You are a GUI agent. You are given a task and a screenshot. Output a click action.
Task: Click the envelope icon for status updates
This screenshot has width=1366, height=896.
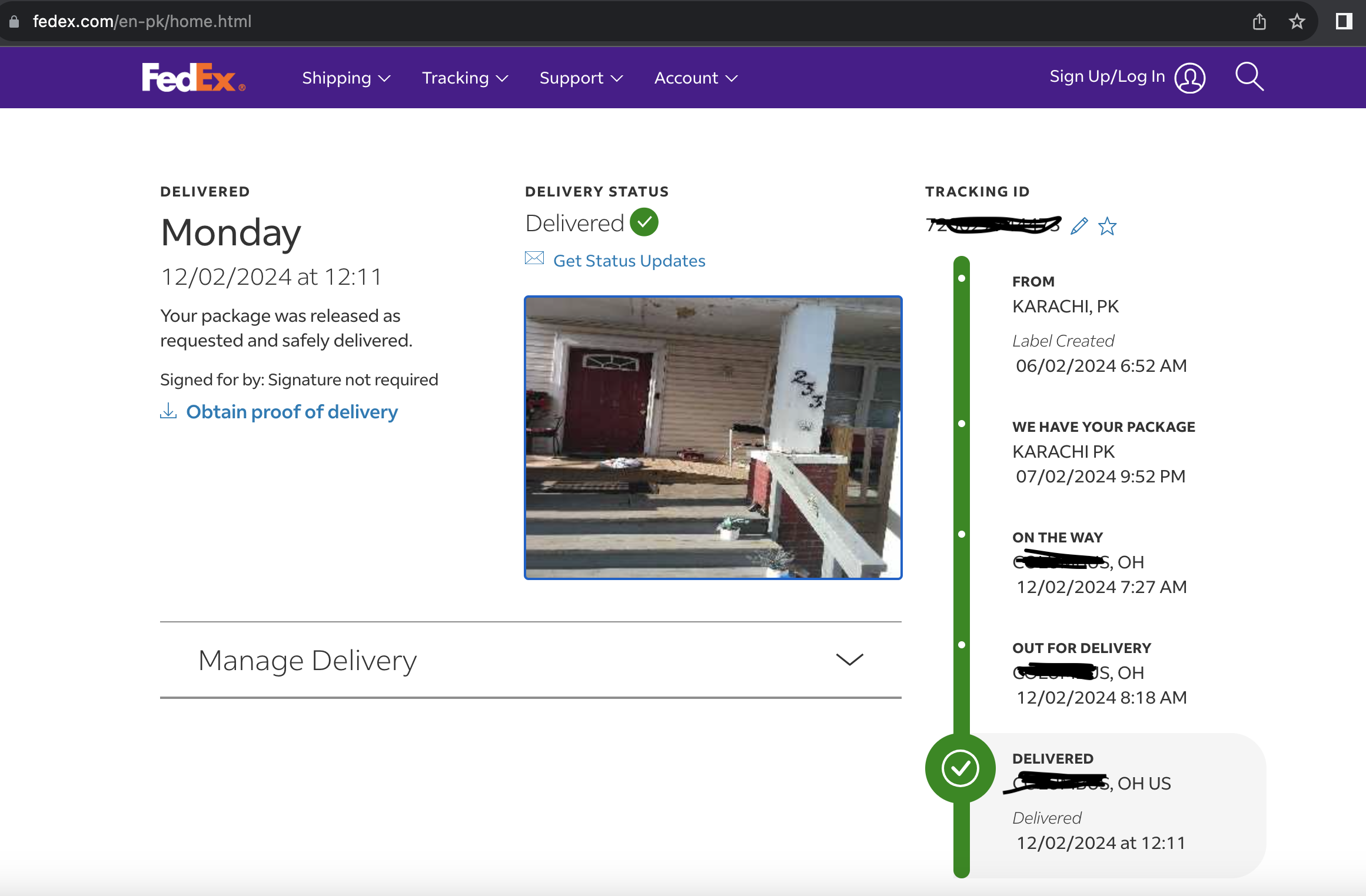pyautogui.click(x=534, y=258)
